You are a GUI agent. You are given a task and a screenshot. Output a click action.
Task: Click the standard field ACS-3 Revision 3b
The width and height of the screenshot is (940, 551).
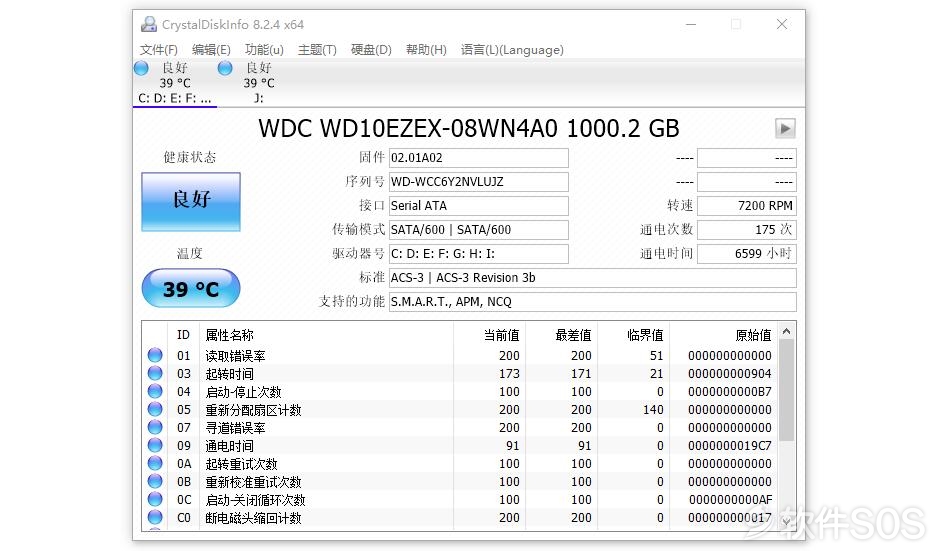tap(592, 278)
